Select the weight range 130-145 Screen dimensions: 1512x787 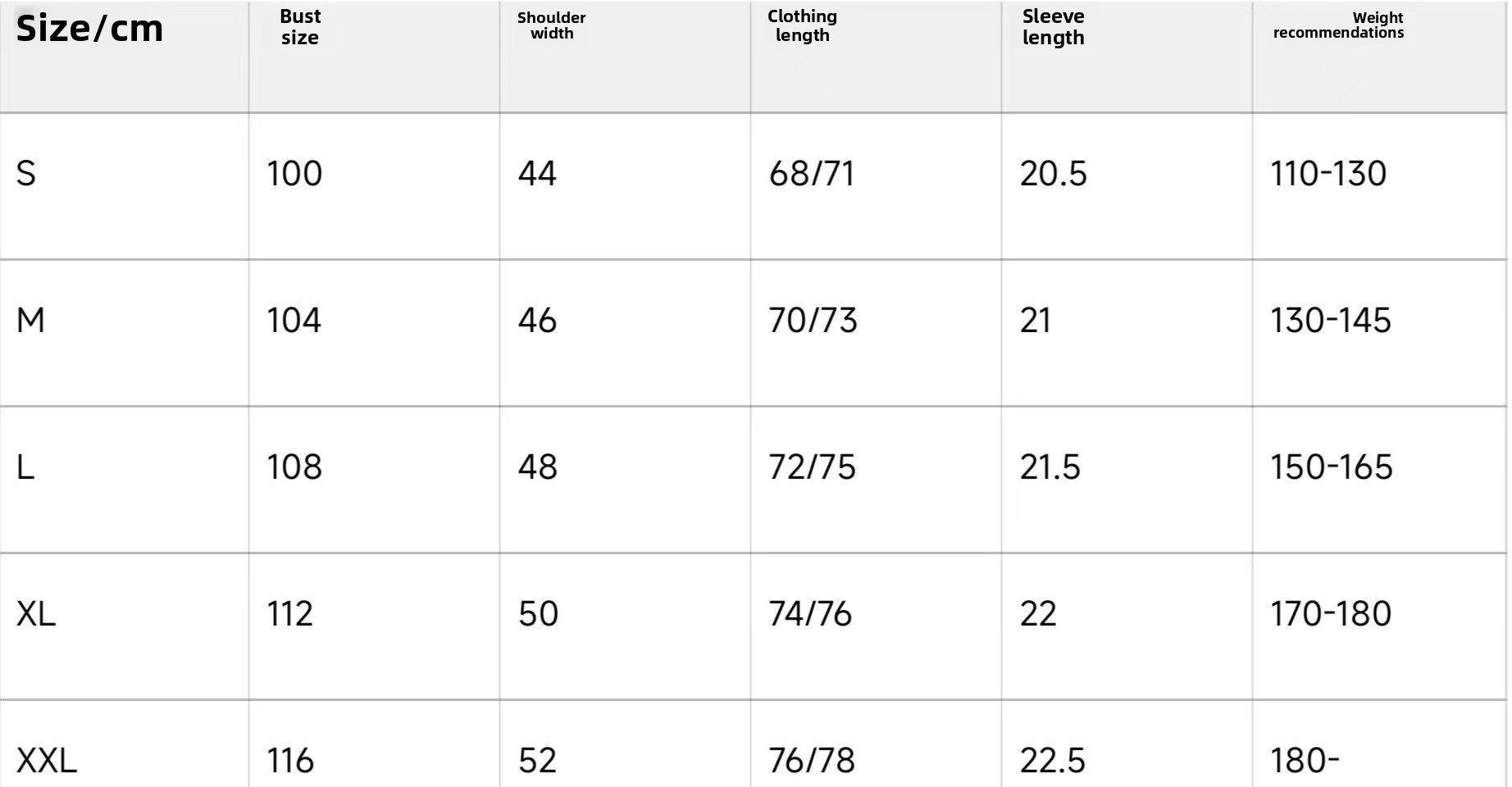point(1330,321)
